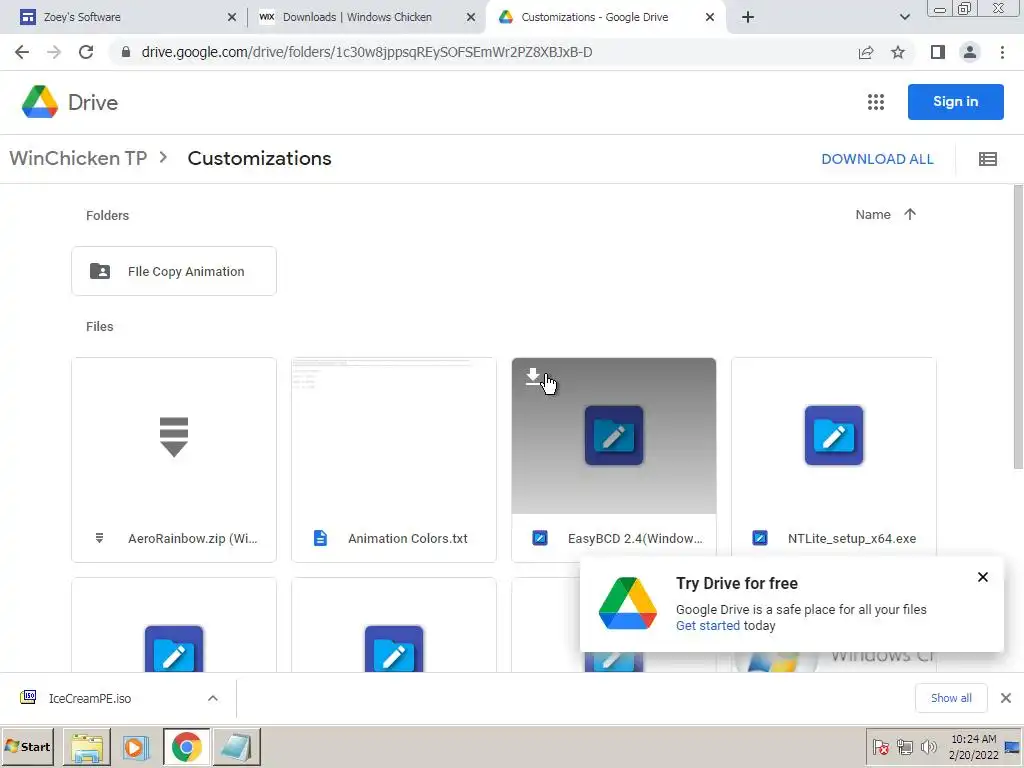Open the NTLite_setup_x64.exe thumbnail

pos(834,436)
